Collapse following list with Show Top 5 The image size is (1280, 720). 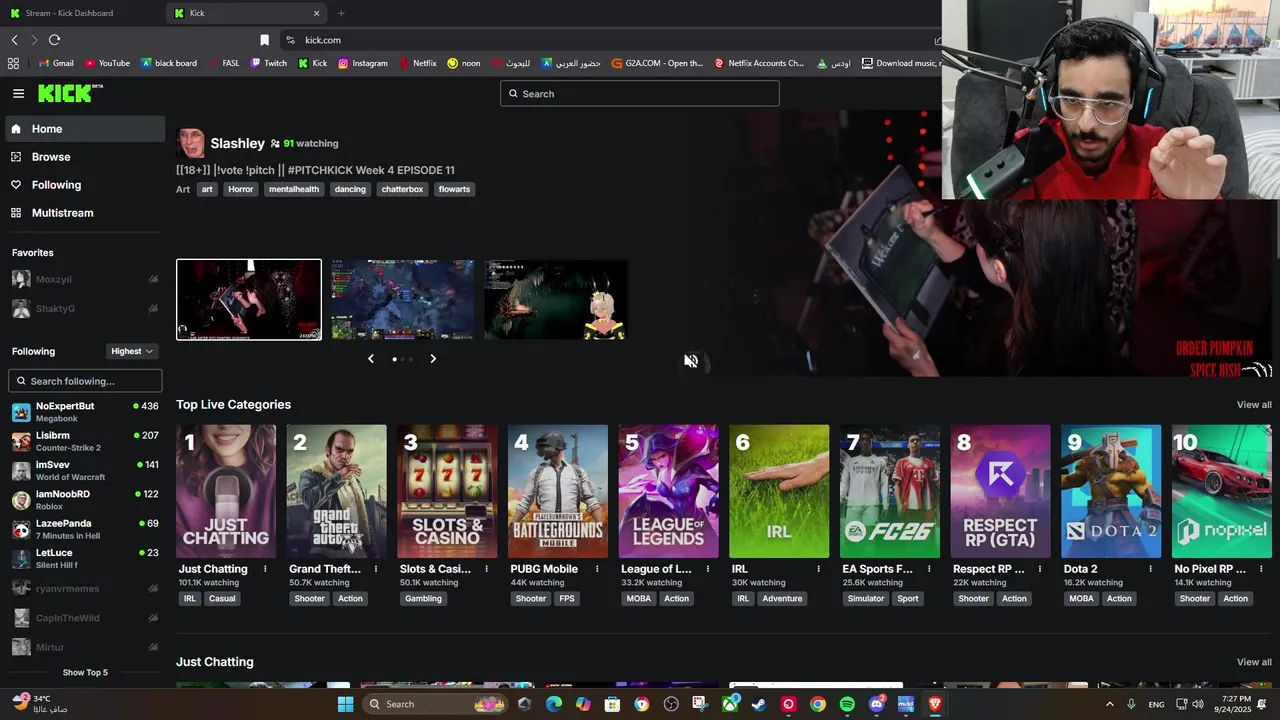pyautogui.click(x=85, y=672)
